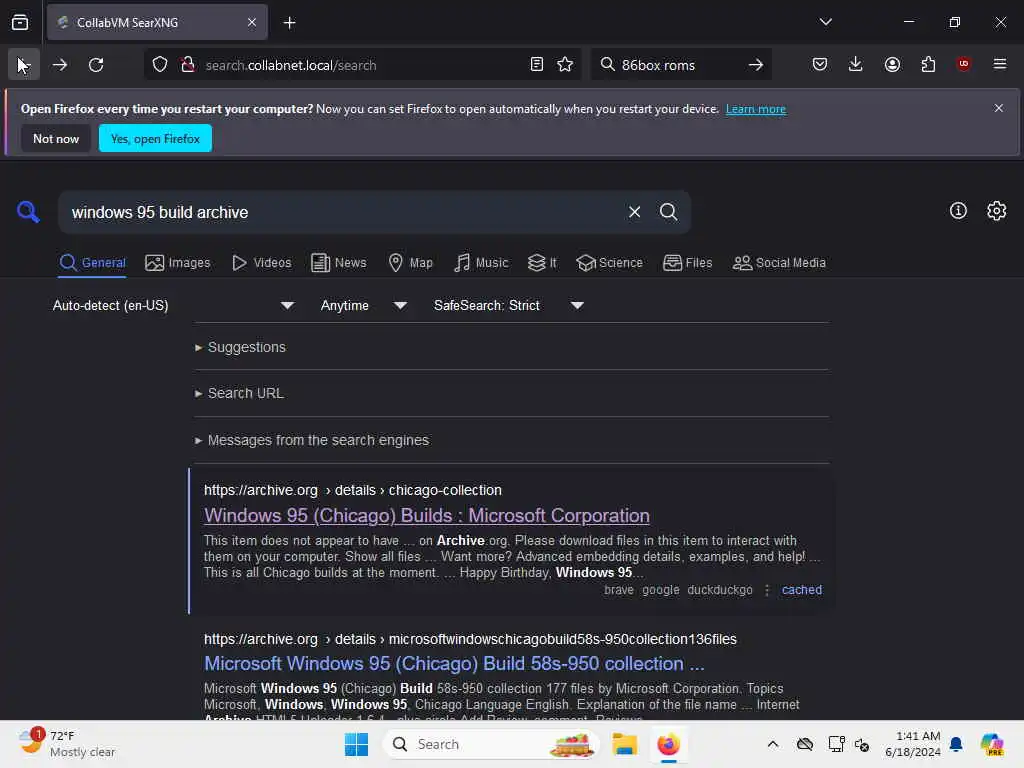Open Pocket save icon
The width and height of the screenshot is (1024, 768).
point(820,64)
